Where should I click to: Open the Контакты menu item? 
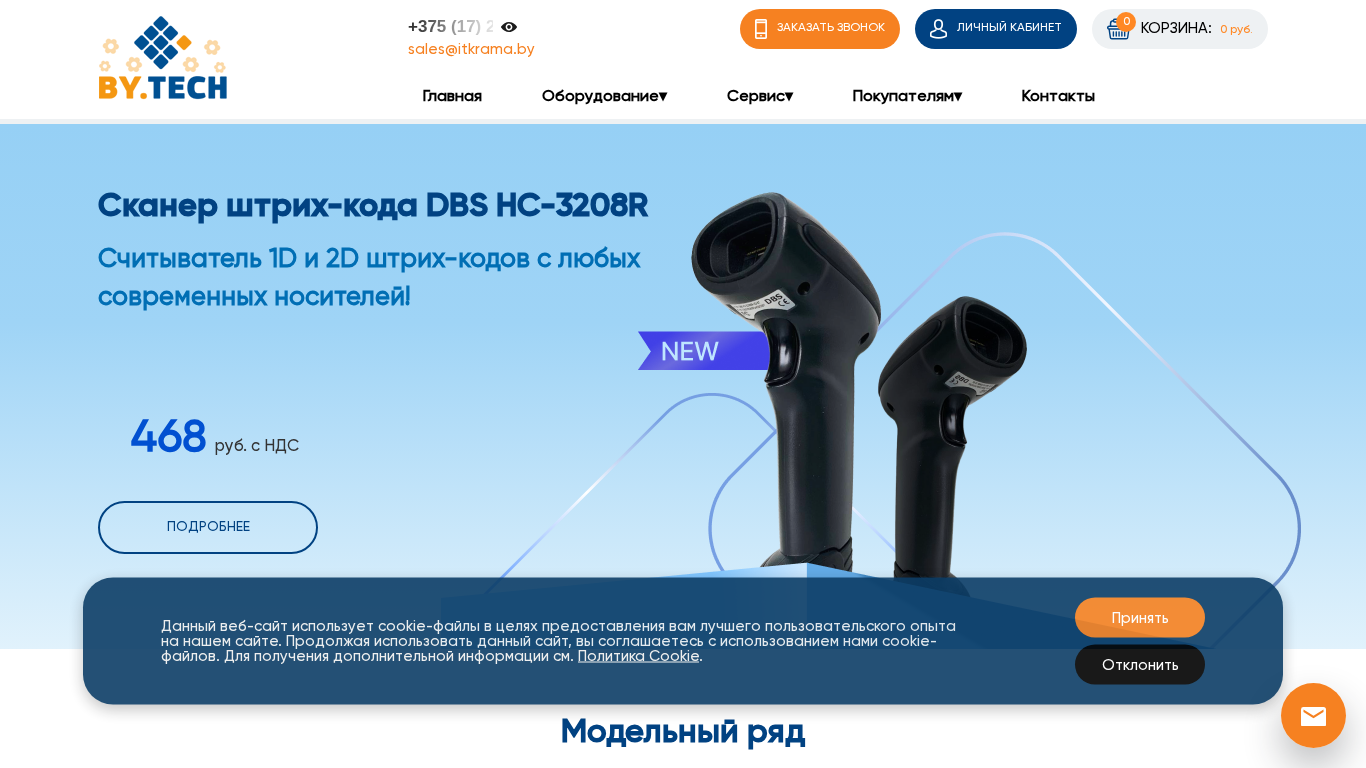(x=1058, y=96)
